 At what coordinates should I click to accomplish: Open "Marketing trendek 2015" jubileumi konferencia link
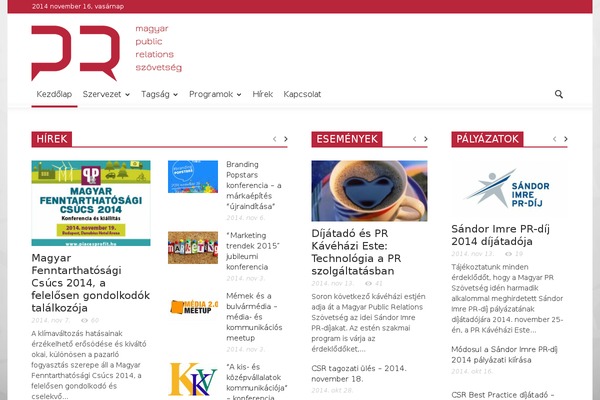(253, 251)
